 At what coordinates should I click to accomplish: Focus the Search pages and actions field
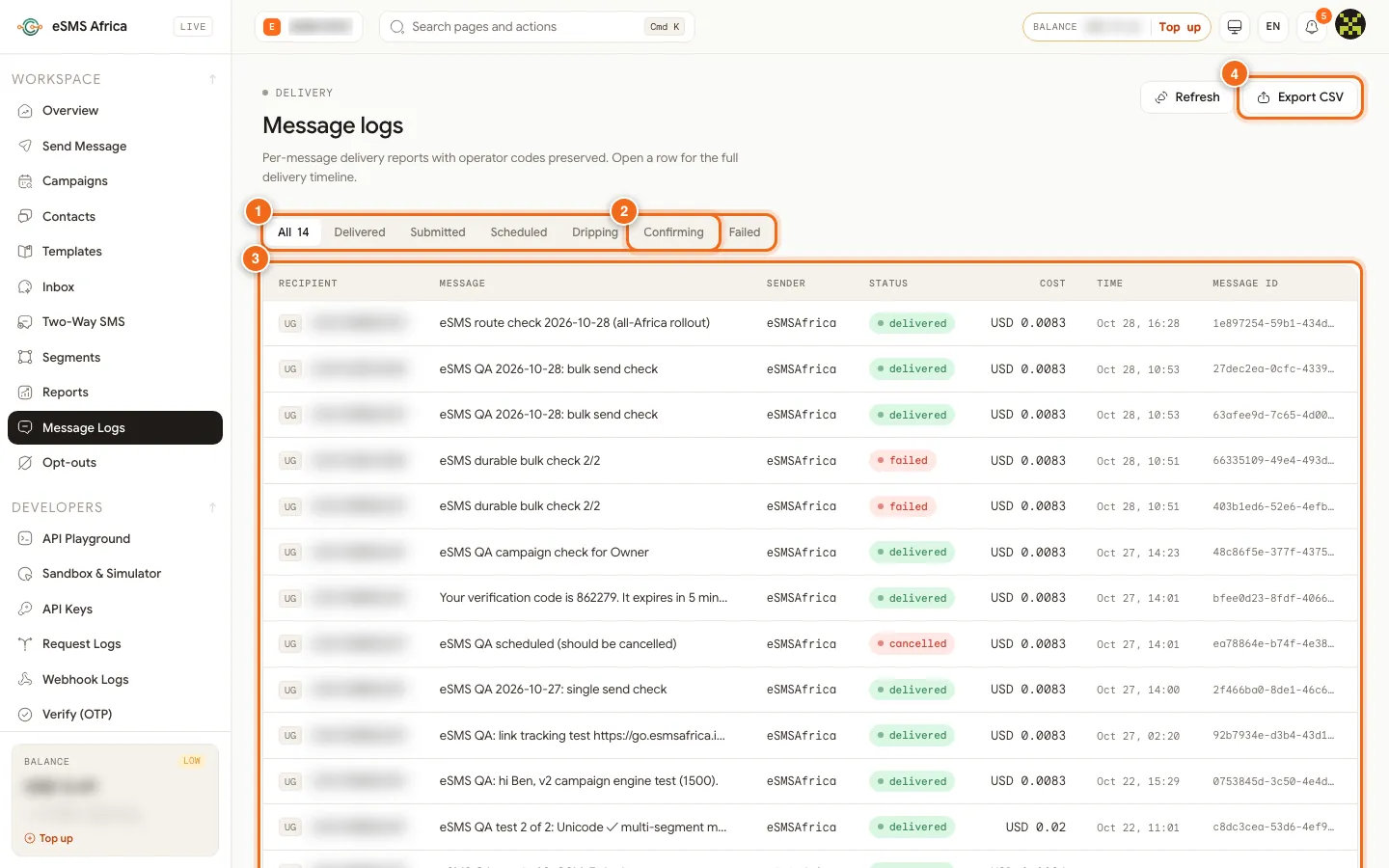536,27
